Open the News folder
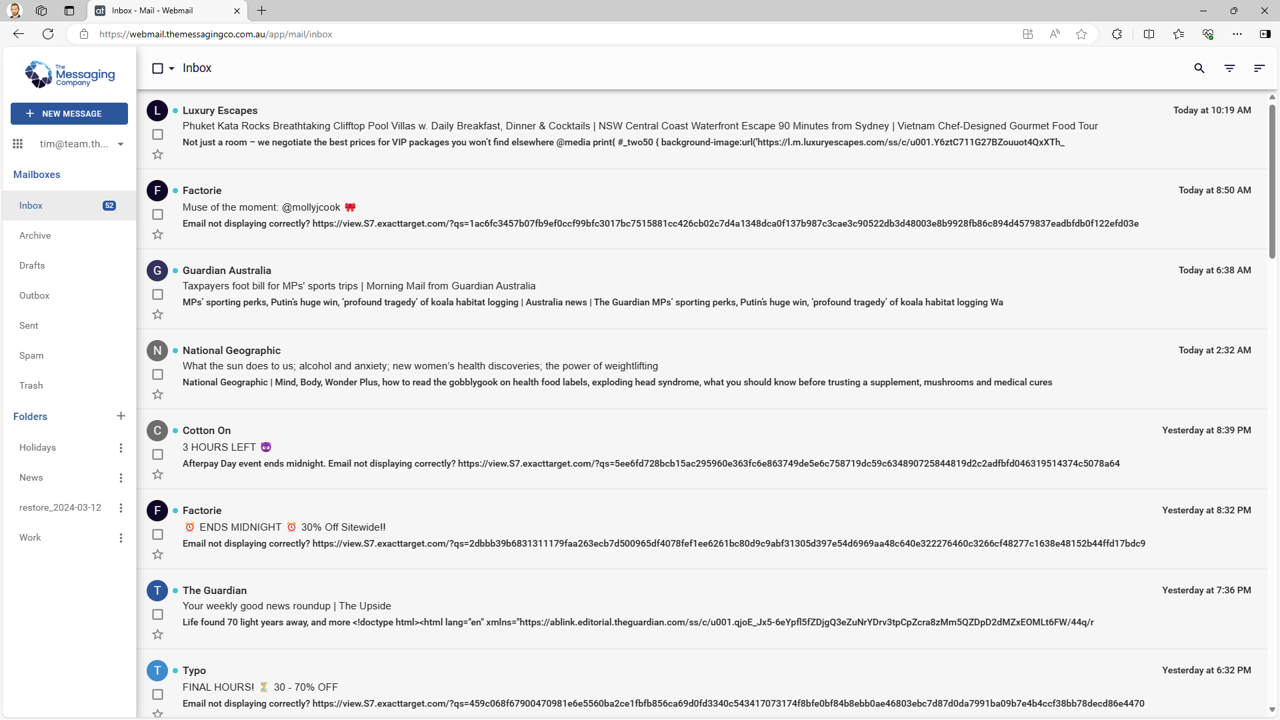 point(31,478)
